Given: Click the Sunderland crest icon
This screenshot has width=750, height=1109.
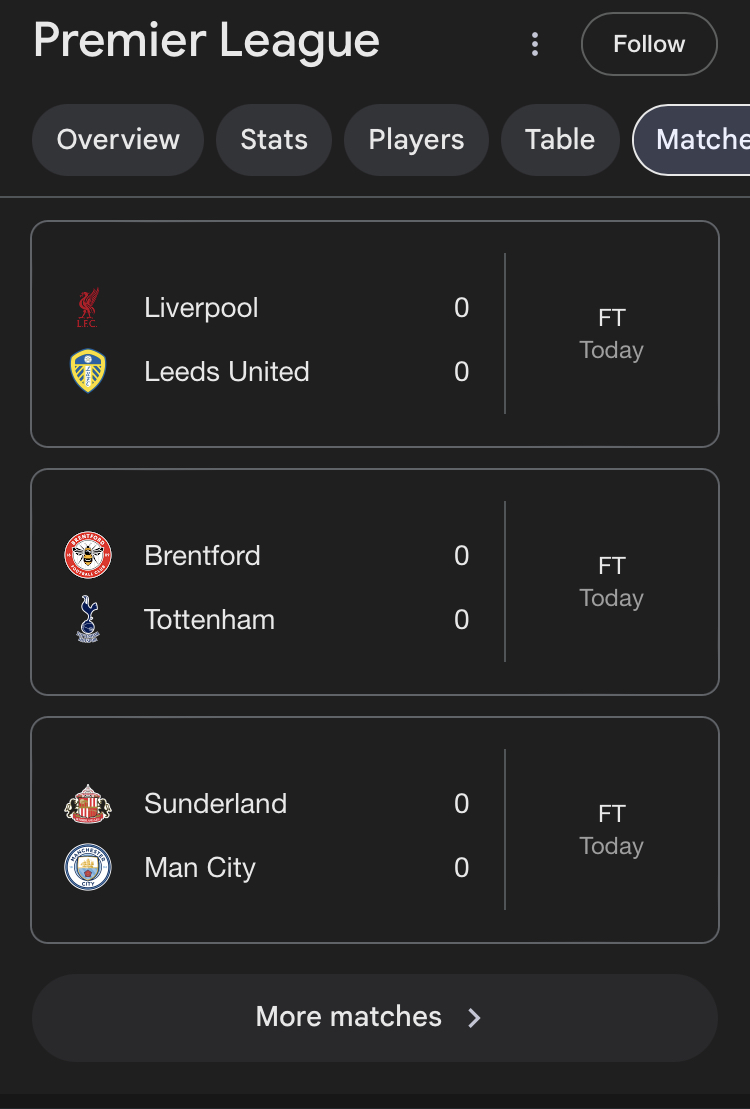Looking at the screenshot, I should pos(88,804).
